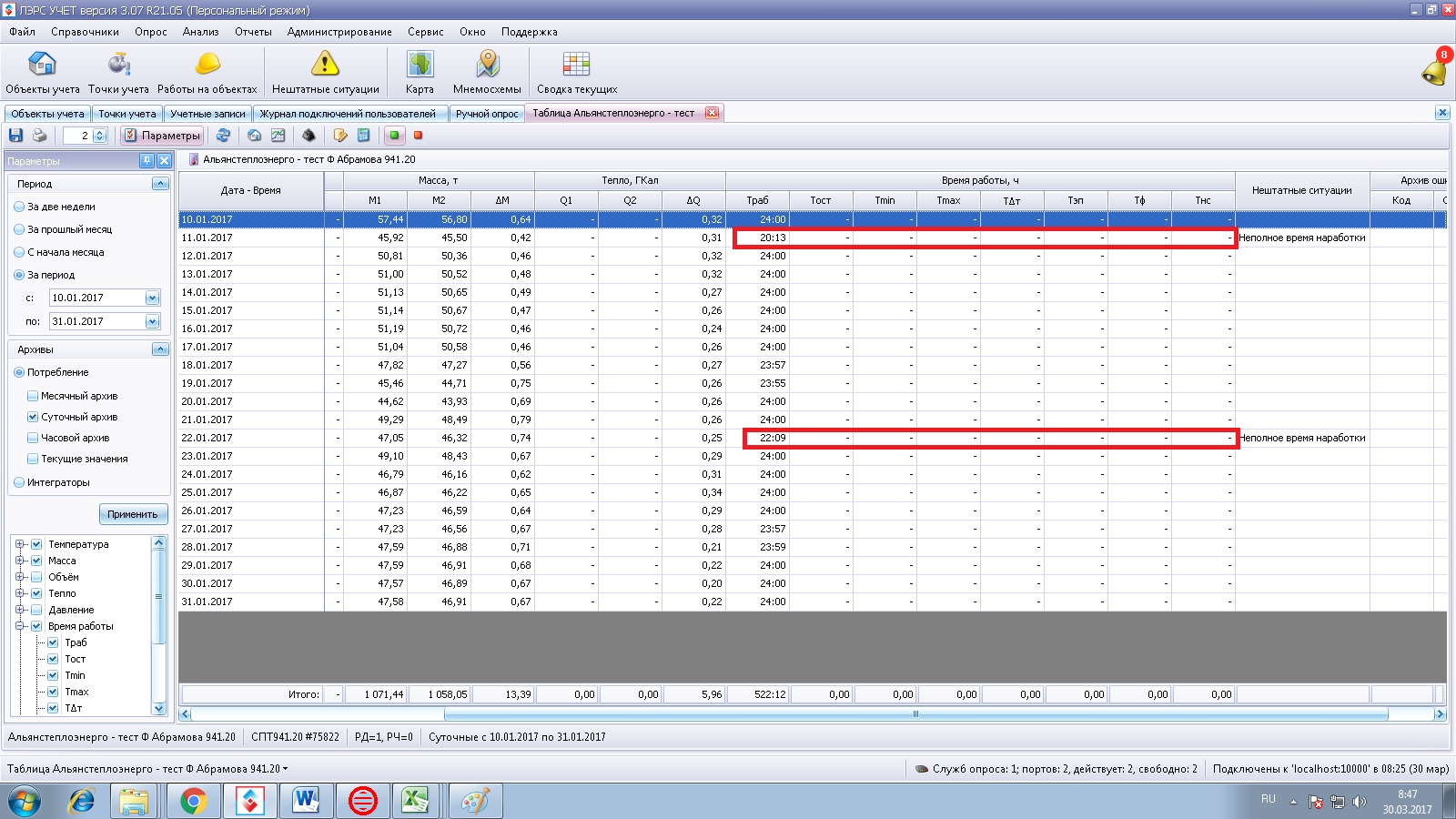Image resolution: width=1456 pixels, height=819 pixels.
Task: Toggle the Параметры toolbar button
Action: click(162, 136)
